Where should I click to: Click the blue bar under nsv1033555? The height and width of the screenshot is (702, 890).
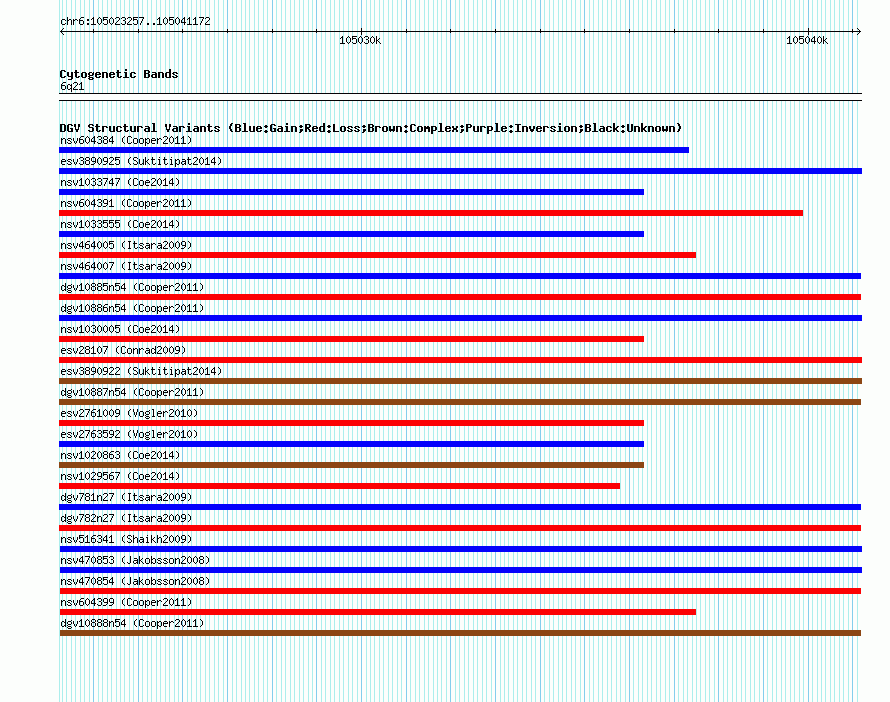click(352, 234)
